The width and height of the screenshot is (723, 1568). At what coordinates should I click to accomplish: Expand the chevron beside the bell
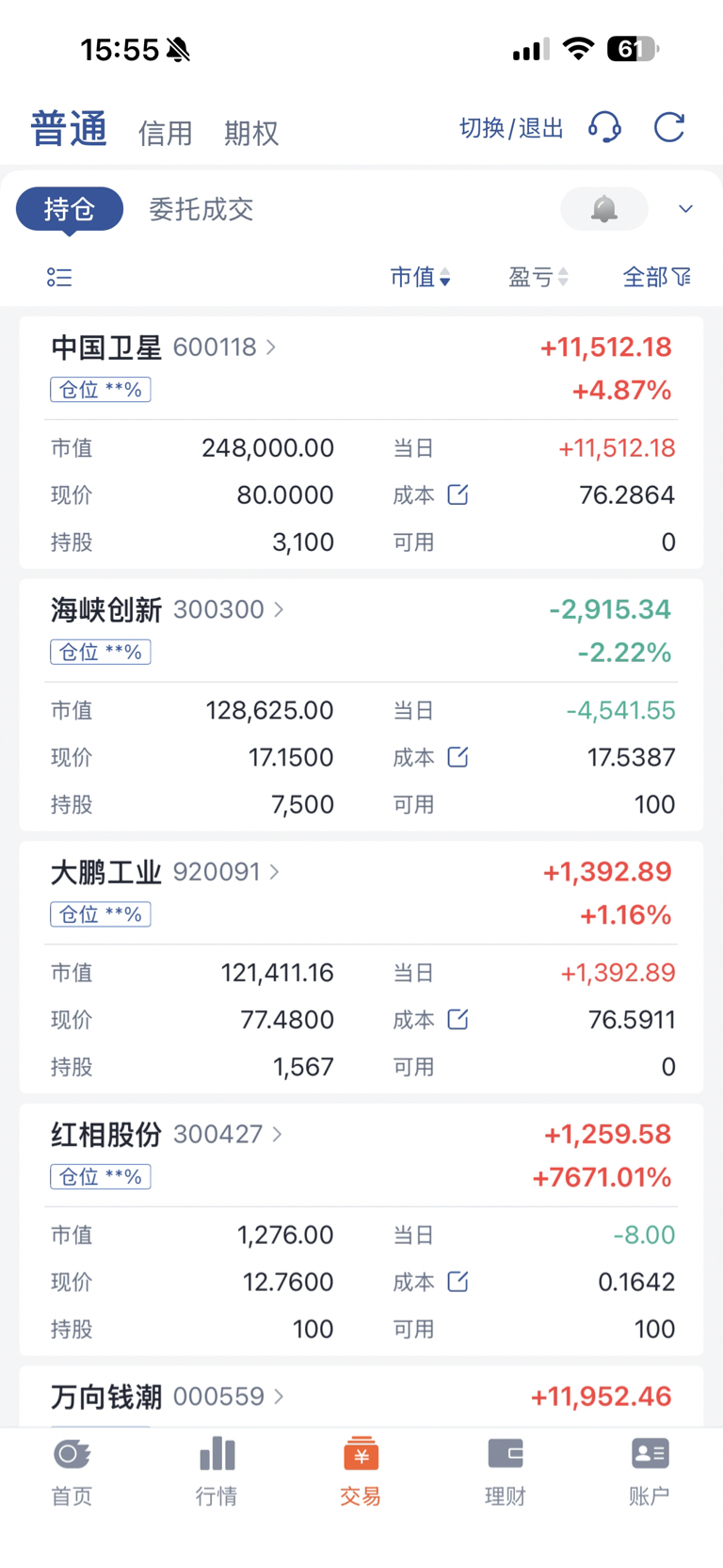(685, 209)
